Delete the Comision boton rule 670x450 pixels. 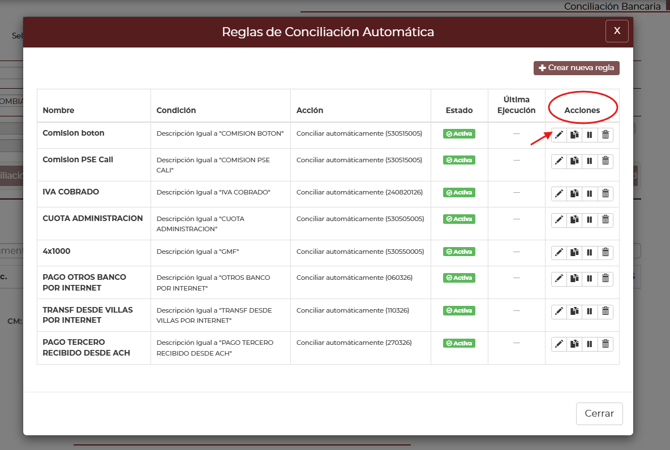coord(605,135)
